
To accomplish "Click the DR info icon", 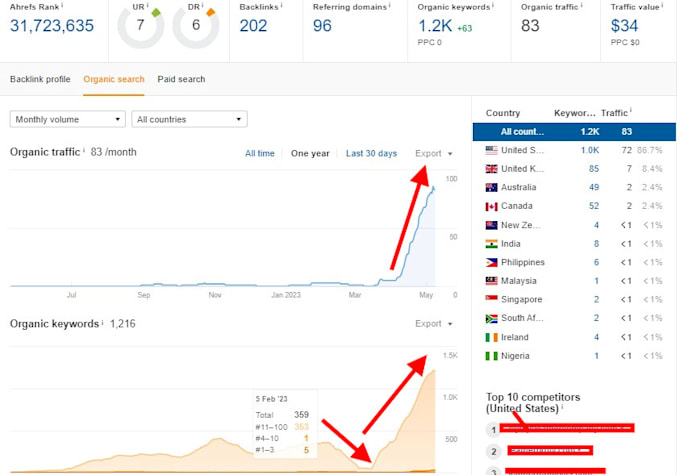I will [x=203, y=5].
